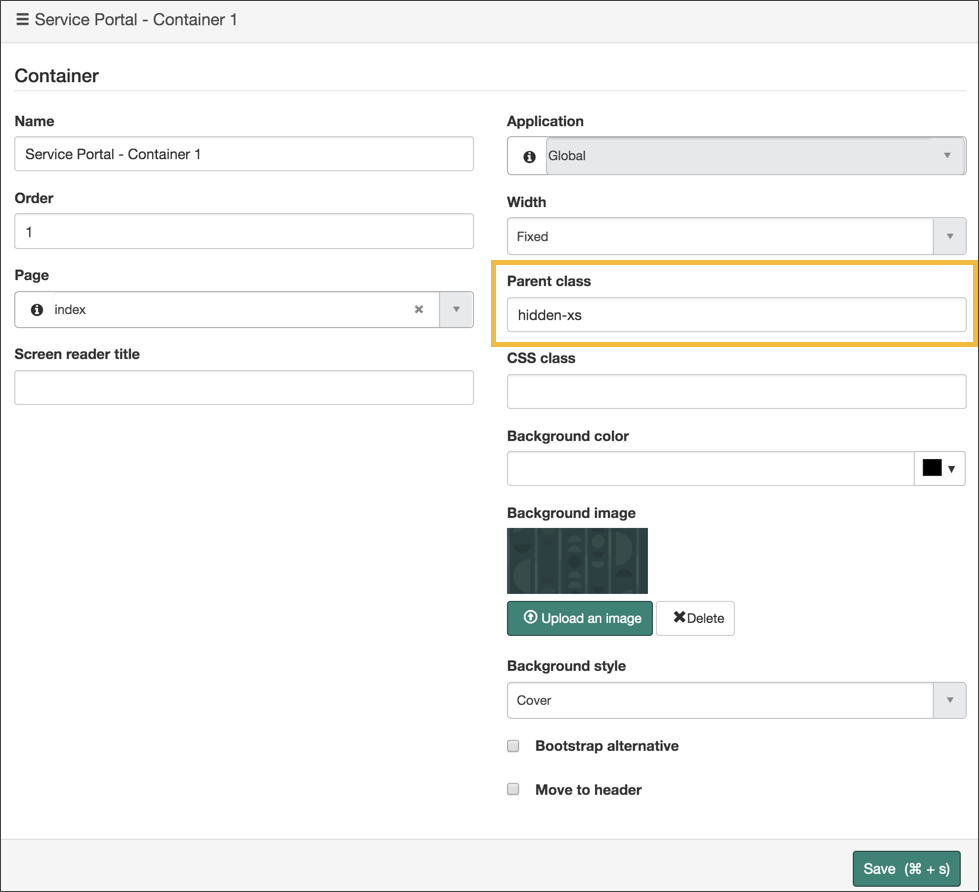979x892 pixels.
Task: Save the container record
Action: pyautogui.click(x=906, y=868)
